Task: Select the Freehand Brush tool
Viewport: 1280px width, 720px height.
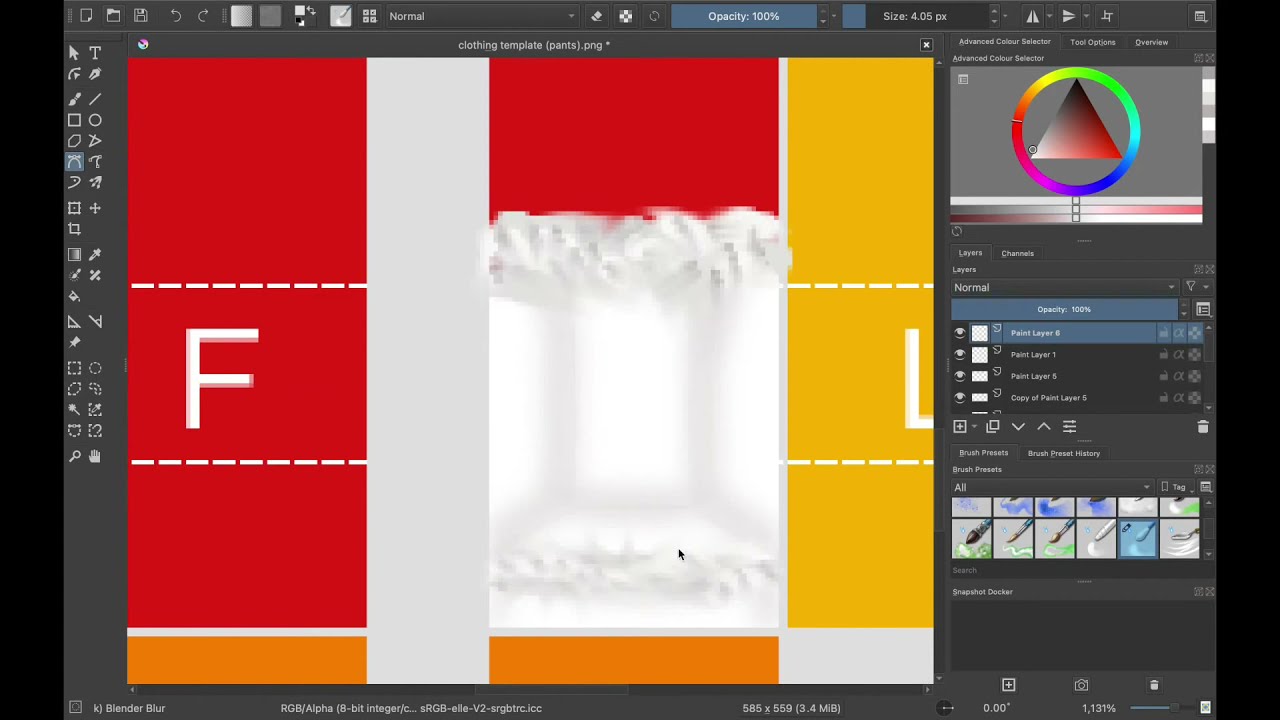Action: point(74,99)
